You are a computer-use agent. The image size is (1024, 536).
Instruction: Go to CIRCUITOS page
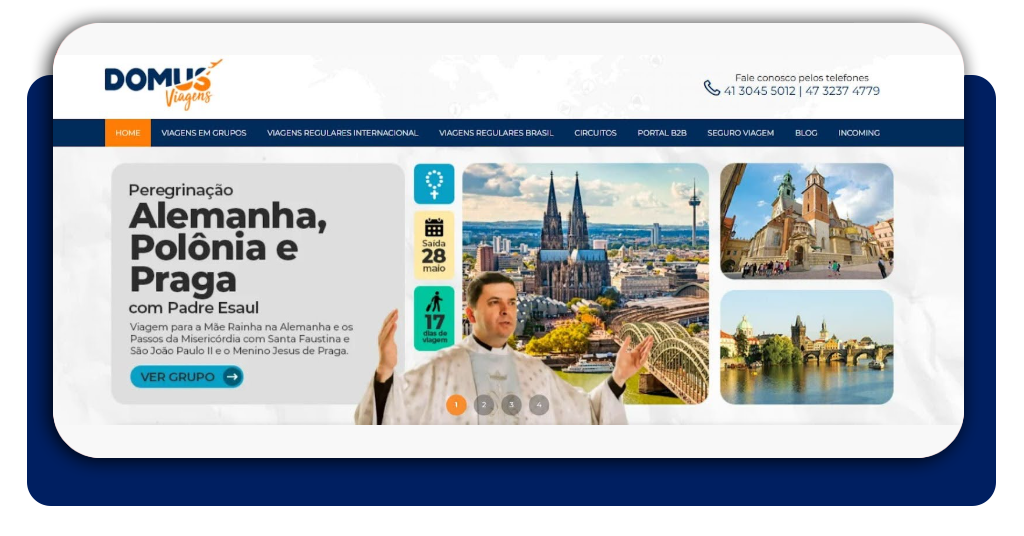(596, 133)
